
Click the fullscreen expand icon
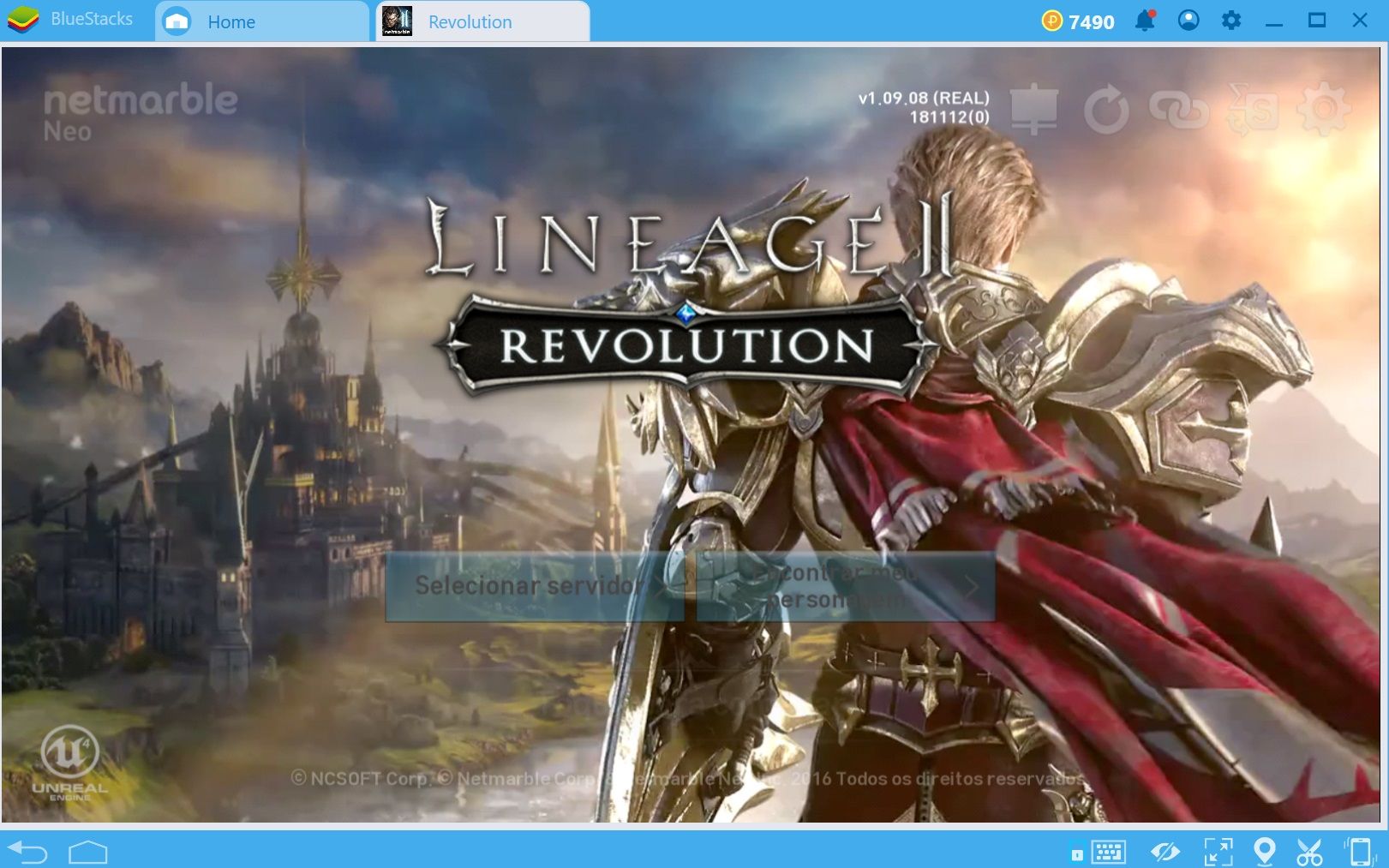pos(1218,852)
